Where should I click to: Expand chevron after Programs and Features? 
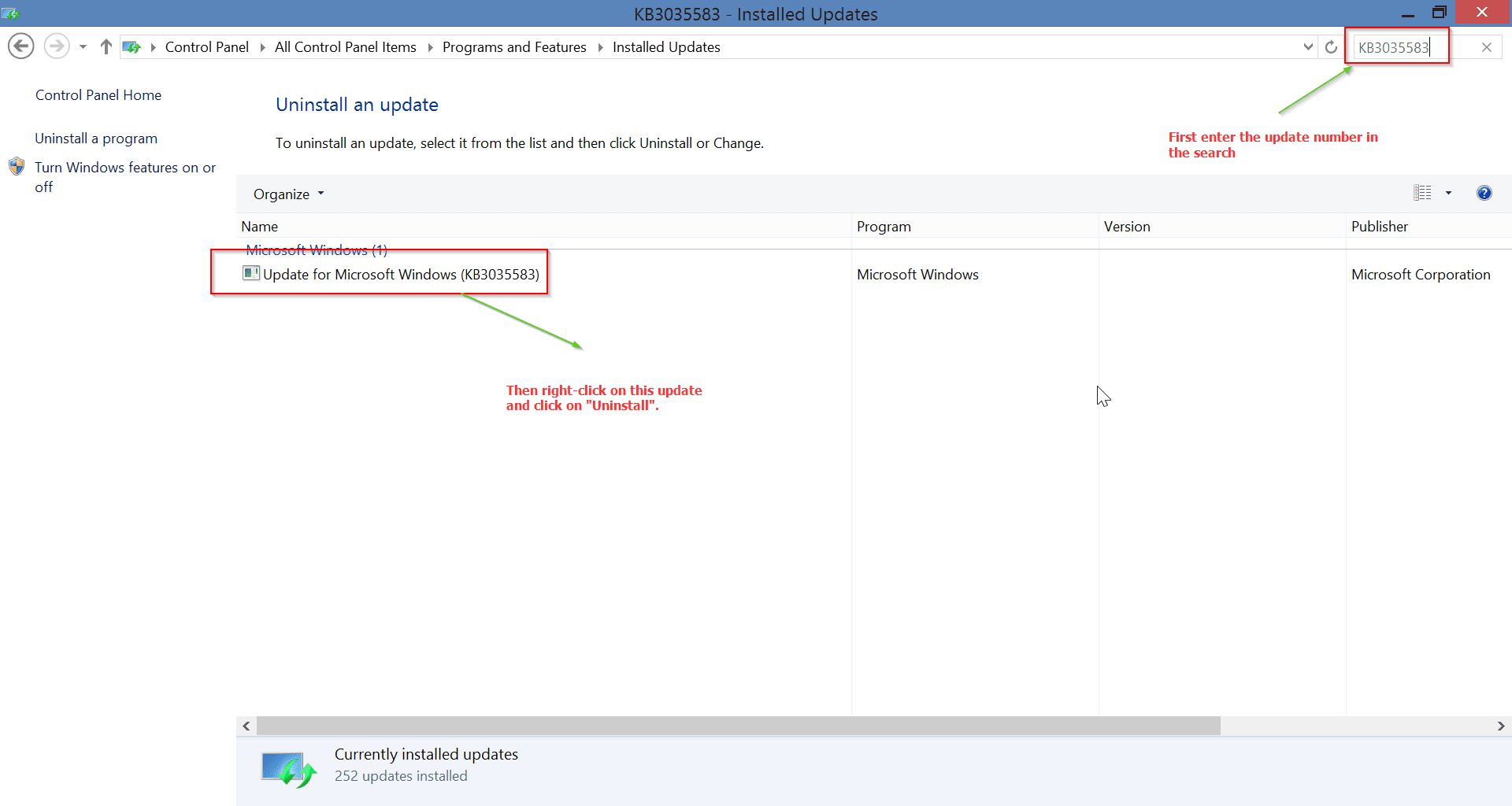click(600, 47)
